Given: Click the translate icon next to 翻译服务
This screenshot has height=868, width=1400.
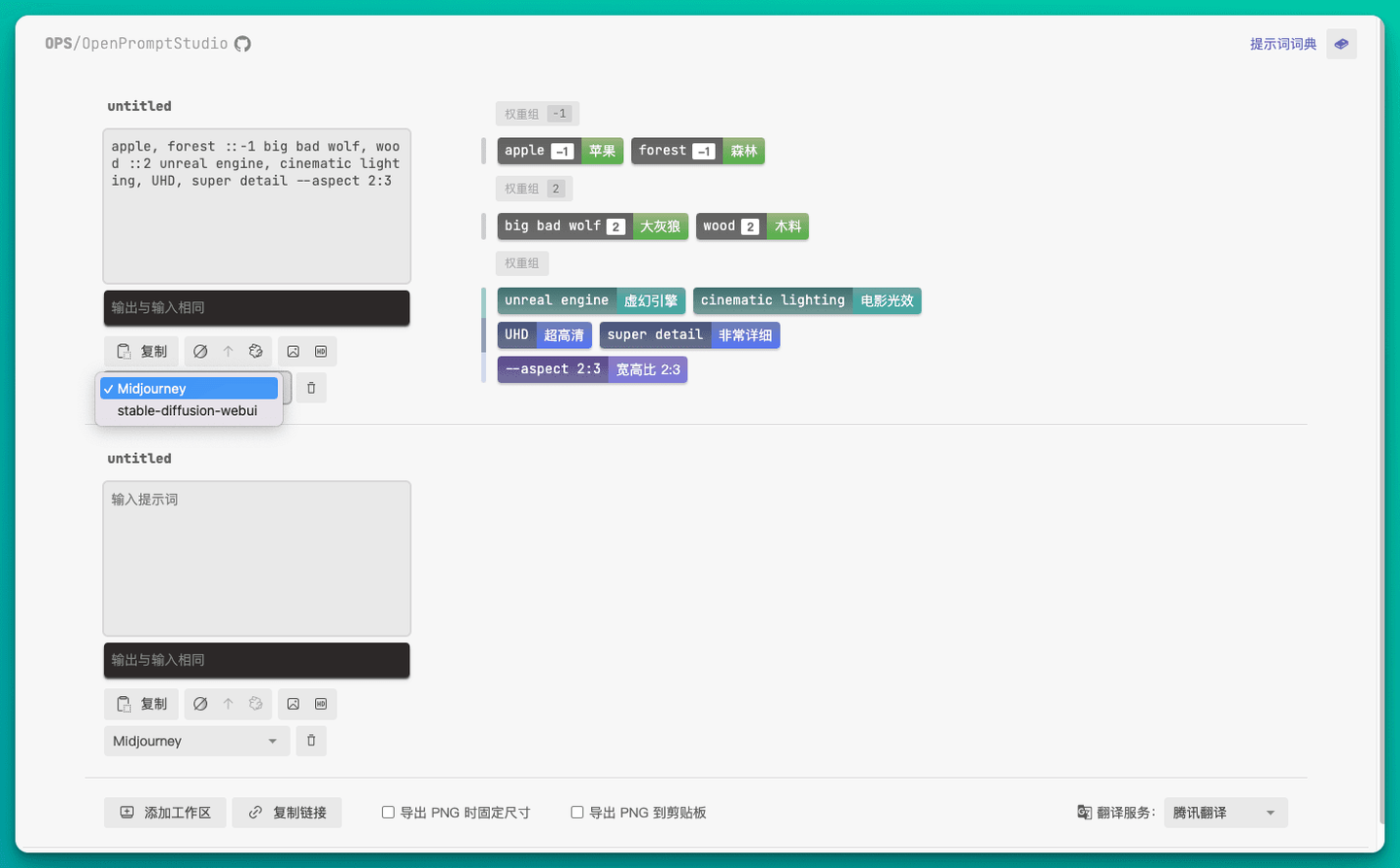Looking at the screenshot, I should coord(1083,812).
